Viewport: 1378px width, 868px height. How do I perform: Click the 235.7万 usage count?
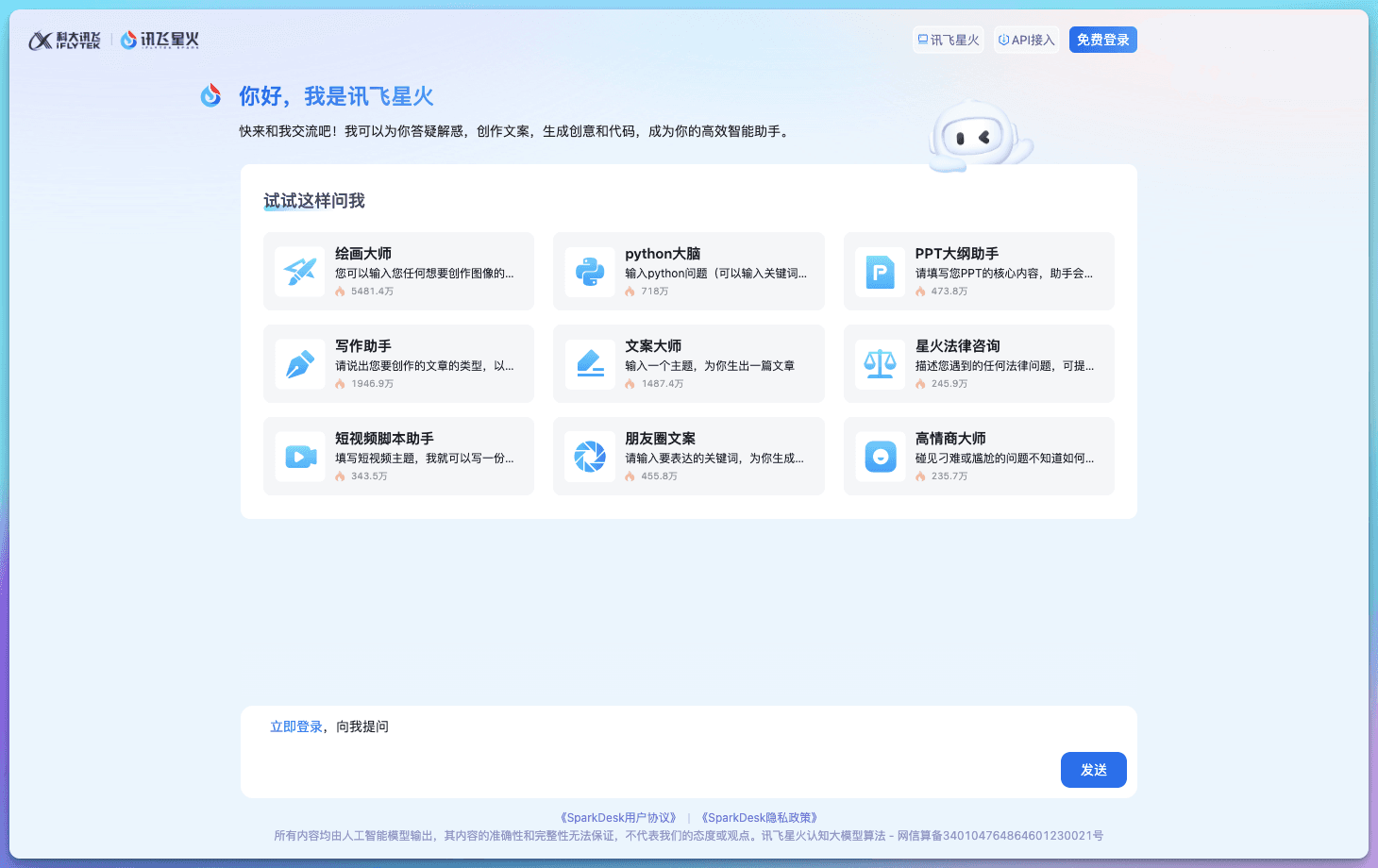click(x=949, y=476)
